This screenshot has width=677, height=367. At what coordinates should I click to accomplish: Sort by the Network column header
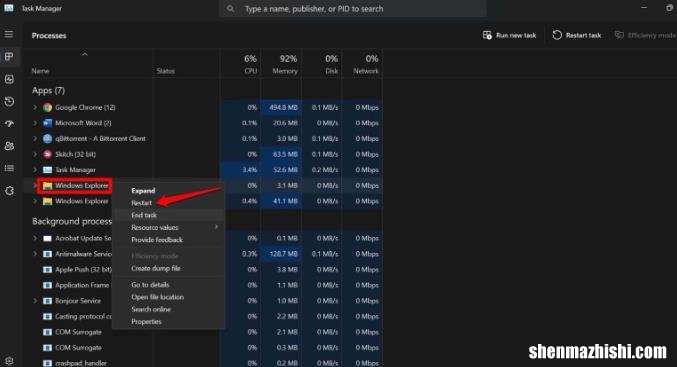[x=366, y=71]
